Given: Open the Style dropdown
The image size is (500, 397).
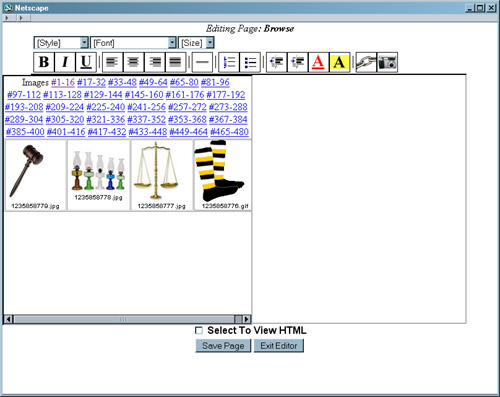Looking at the screenshot, I should pyautogui.click(x=61, y=43).
